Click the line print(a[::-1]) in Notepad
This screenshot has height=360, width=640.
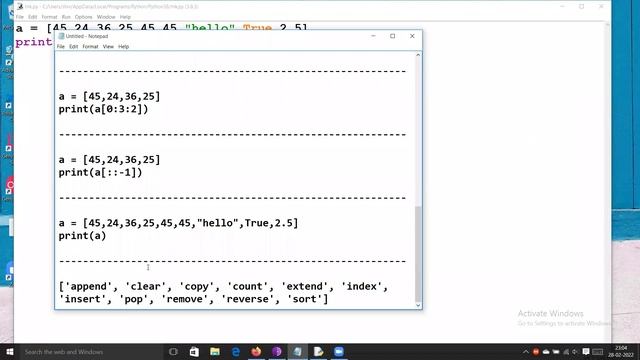tap(100, 173)
